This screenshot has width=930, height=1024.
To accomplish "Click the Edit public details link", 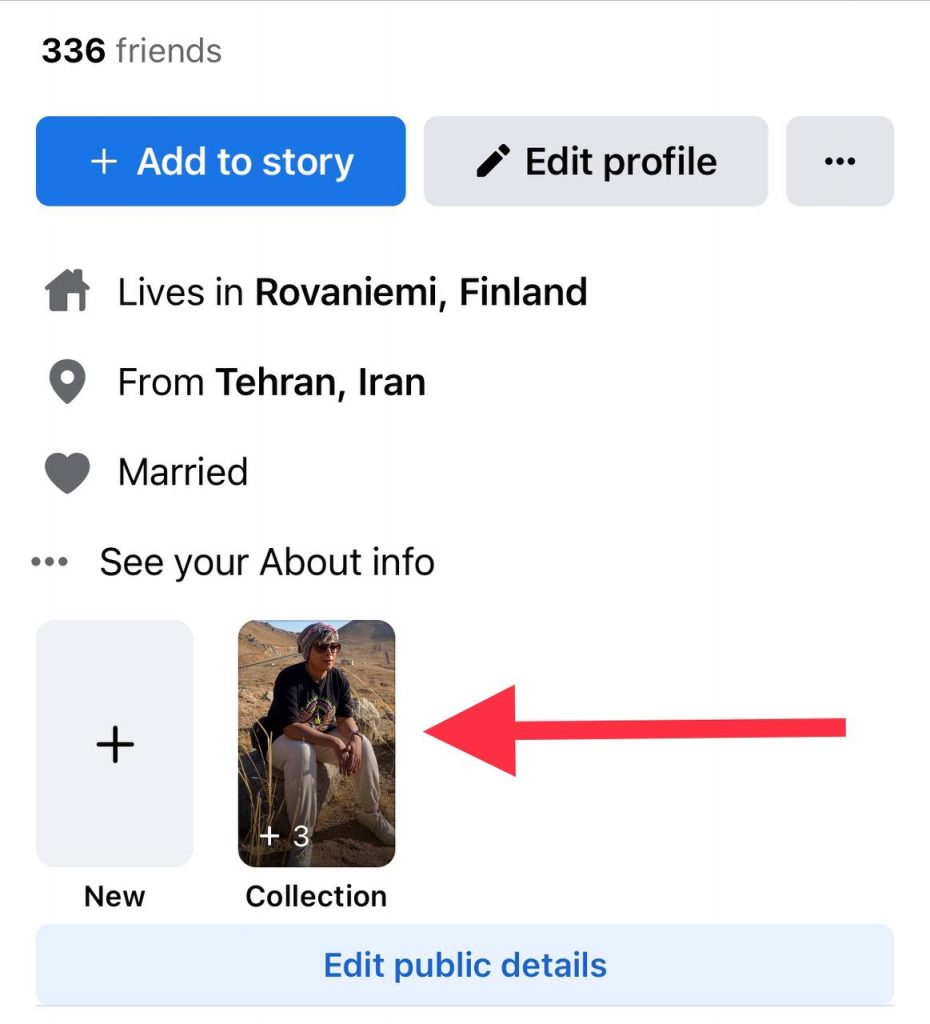I will [x=464, y=964].
